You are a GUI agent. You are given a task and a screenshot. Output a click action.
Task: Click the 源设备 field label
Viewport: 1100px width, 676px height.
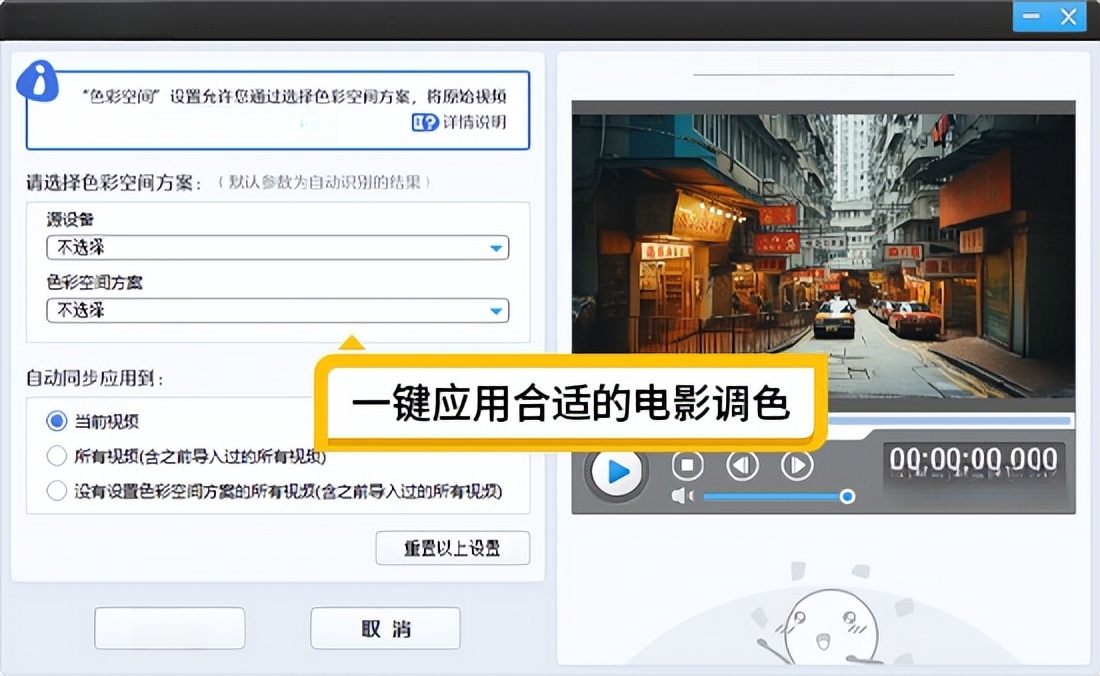tap(70, 219)
